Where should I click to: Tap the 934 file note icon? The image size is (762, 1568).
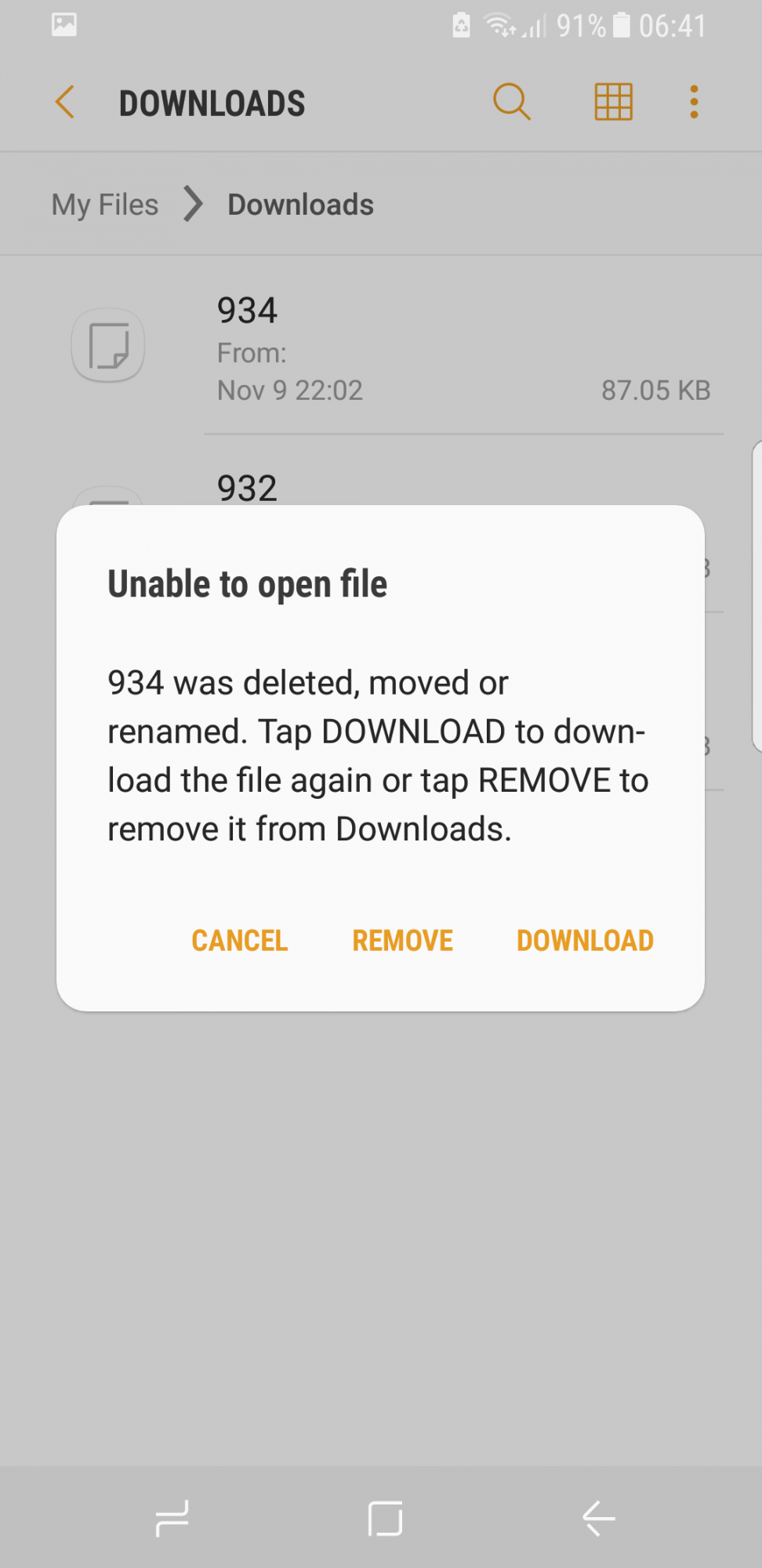point(108,346)
